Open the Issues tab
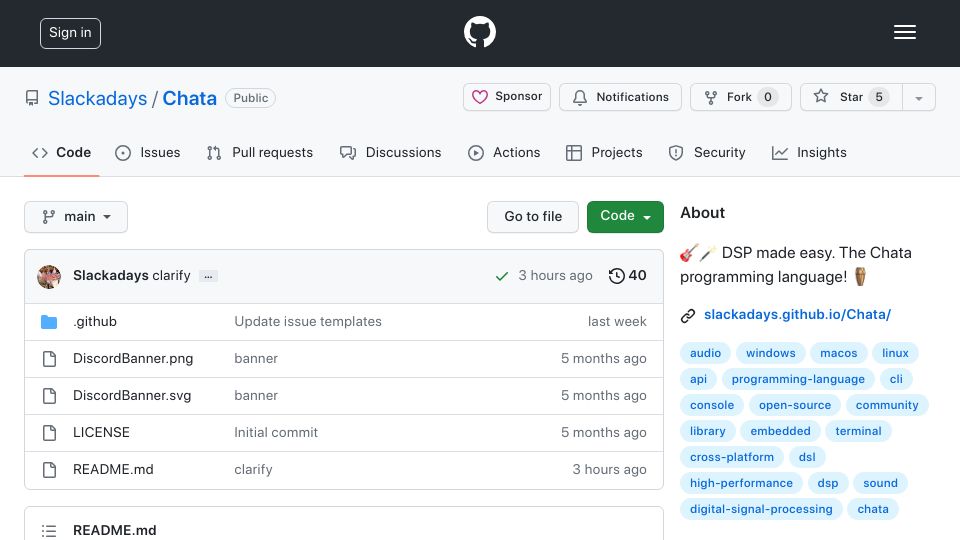960x540 pixels. click(x=148, y=152)
